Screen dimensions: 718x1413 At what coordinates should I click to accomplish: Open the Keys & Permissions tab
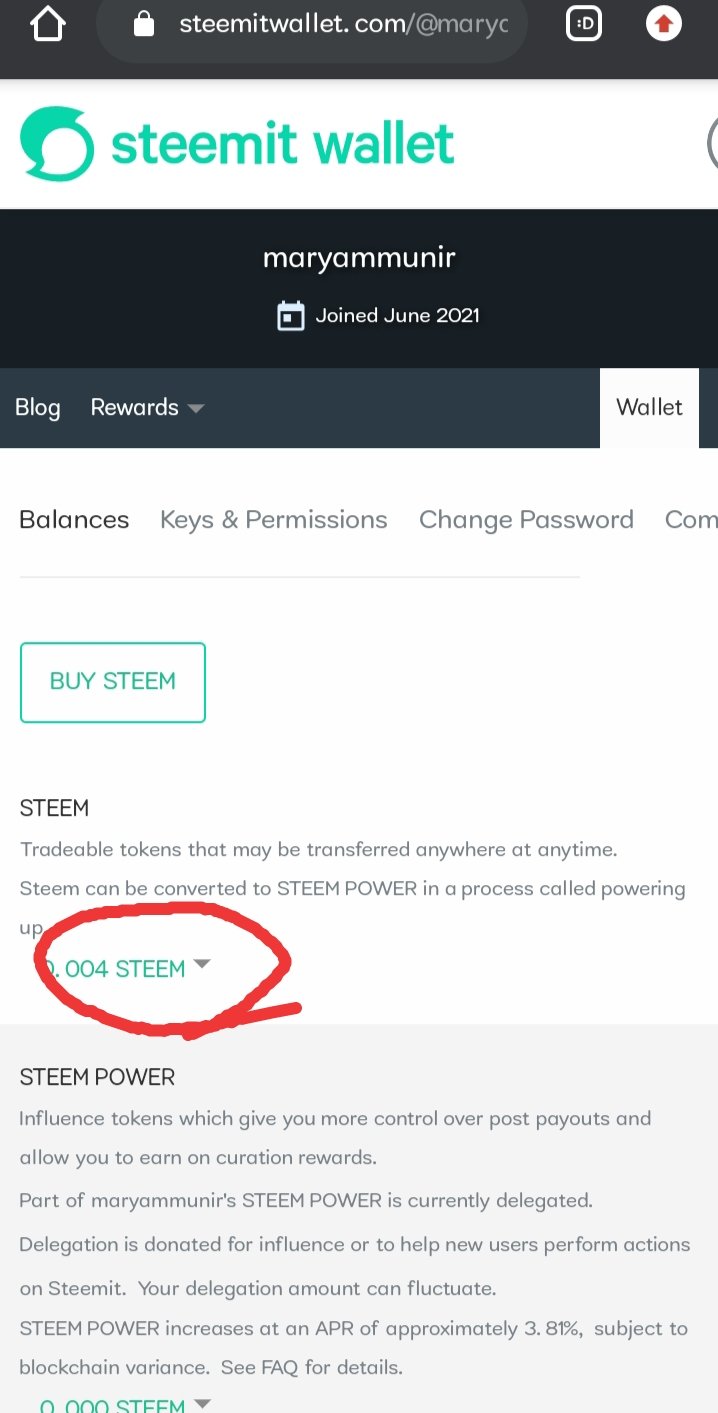pos(274,520)
